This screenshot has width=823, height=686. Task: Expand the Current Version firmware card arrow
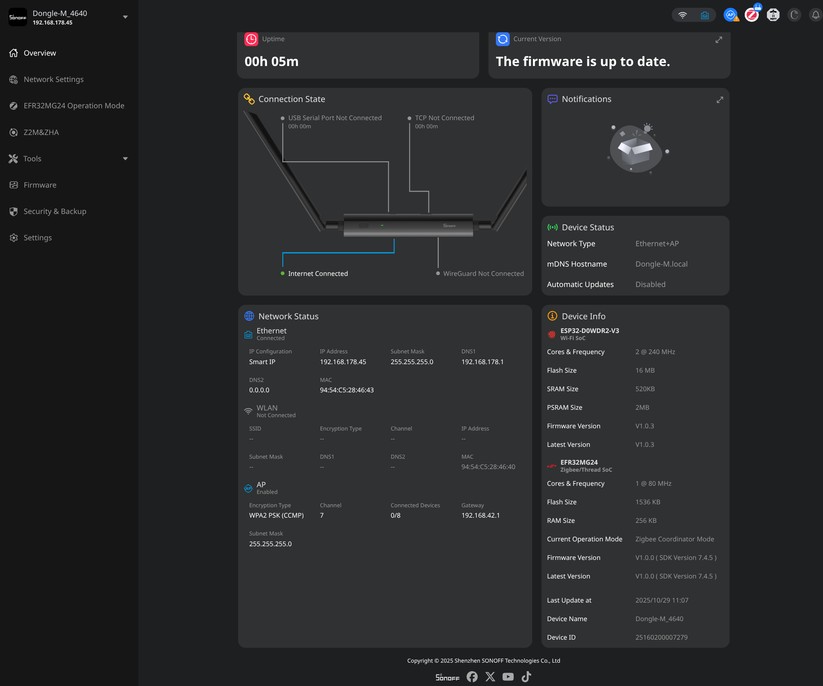point(718,39)
